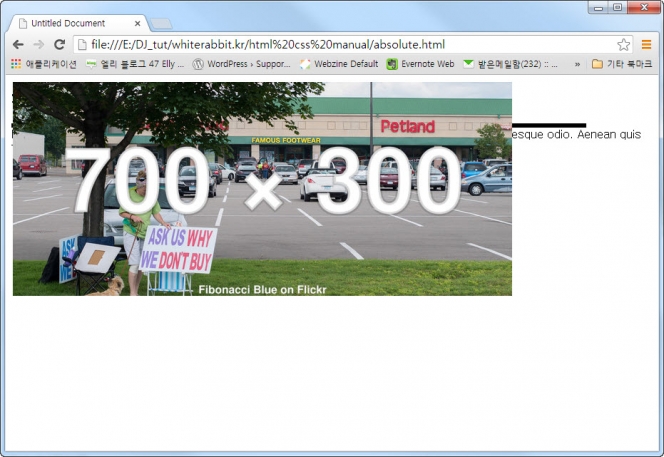This screenshot has width=664, height=457.
Task: Open the Webzine Default bookmark
Action: tap(338, 64)
